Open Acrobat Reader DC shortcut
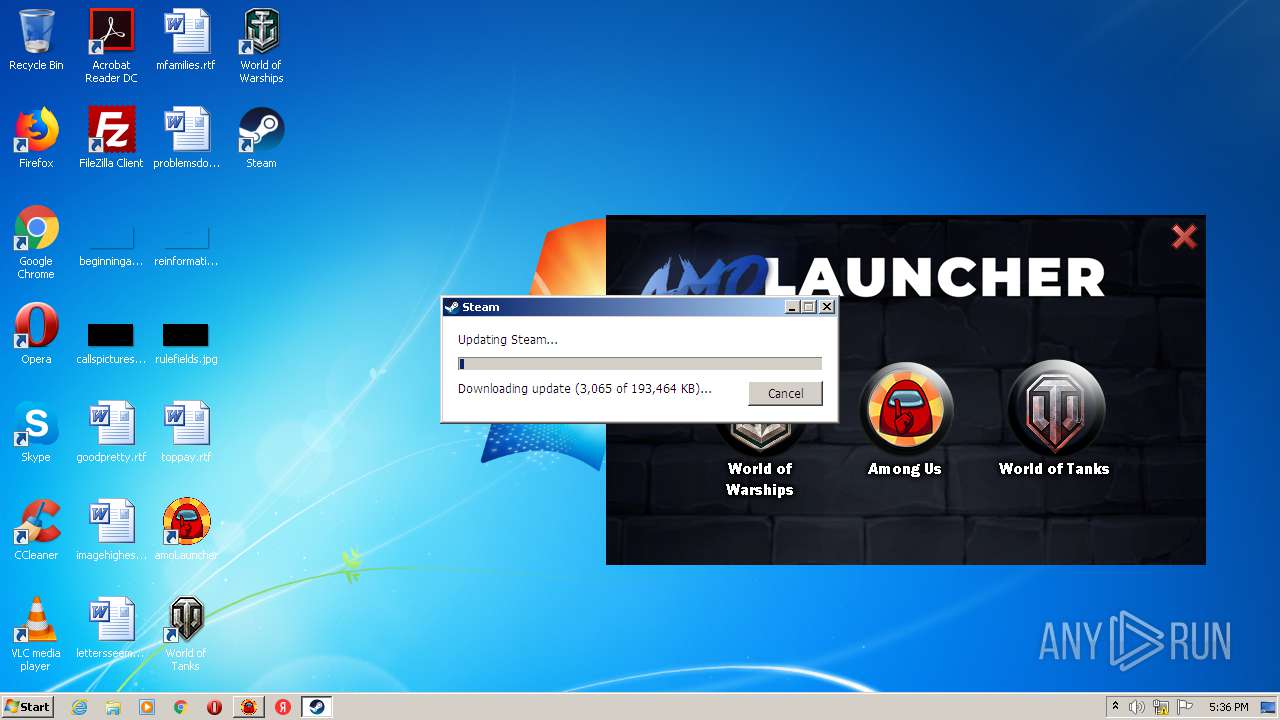 point(111,46)
